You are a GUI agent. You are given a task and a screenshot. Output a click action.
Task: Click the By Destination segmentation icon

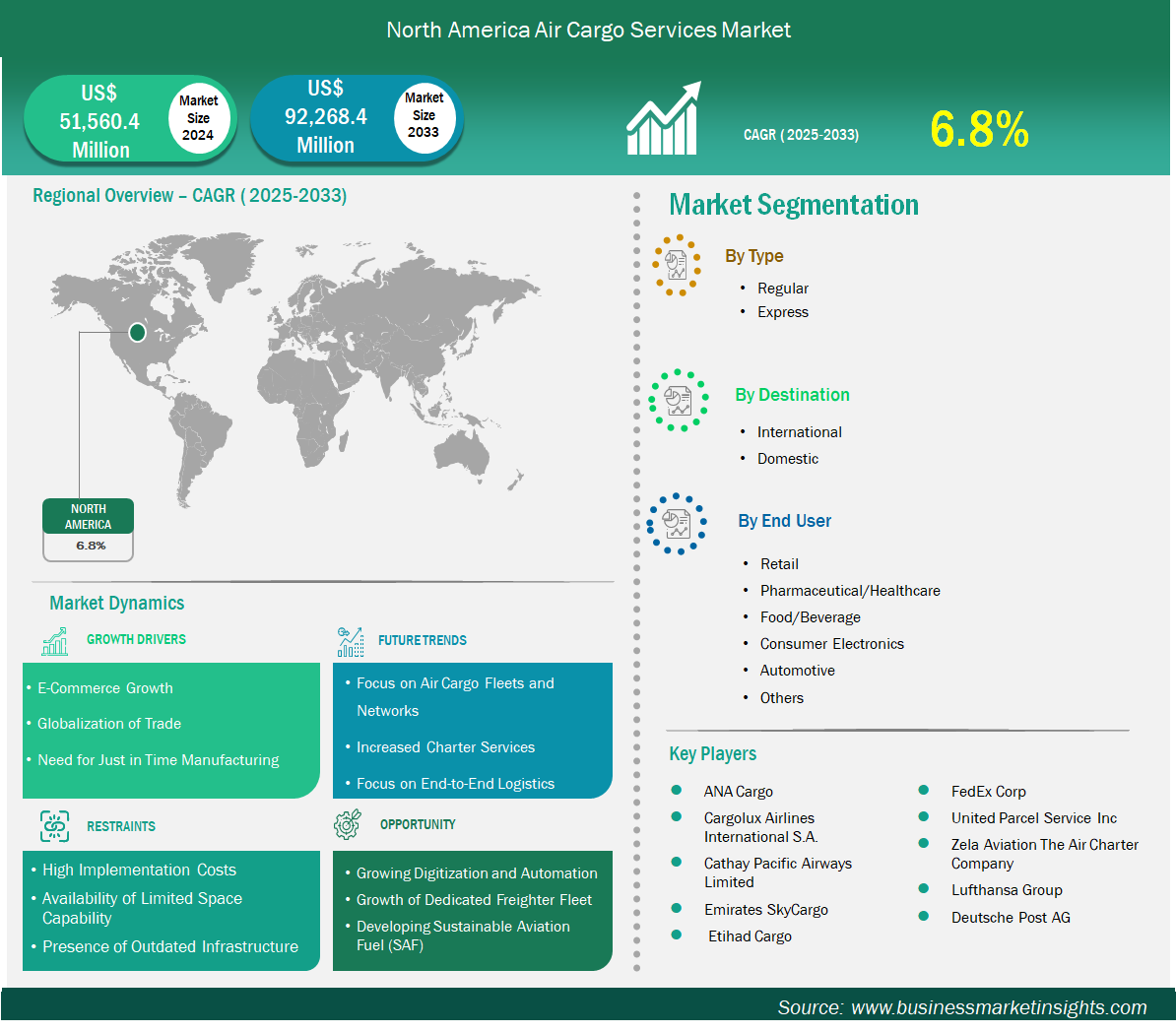click(x=679, y=400)
